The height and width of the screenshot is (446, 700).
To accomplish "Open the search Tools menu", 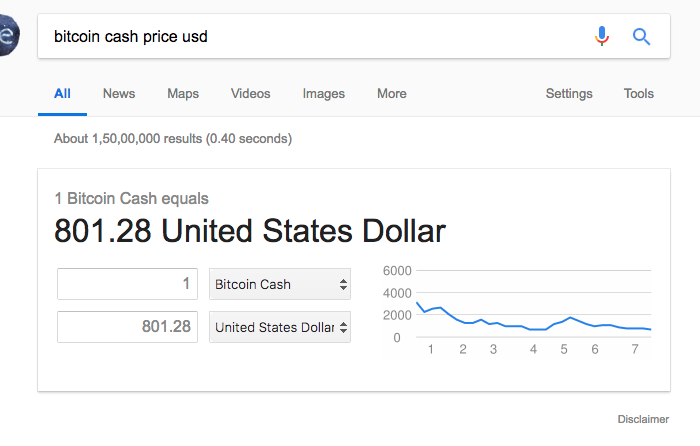I will [638, 93].
